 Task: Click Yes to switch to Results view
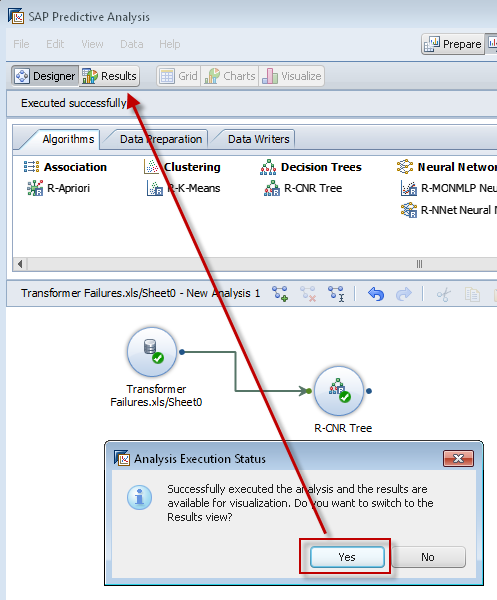347,557
